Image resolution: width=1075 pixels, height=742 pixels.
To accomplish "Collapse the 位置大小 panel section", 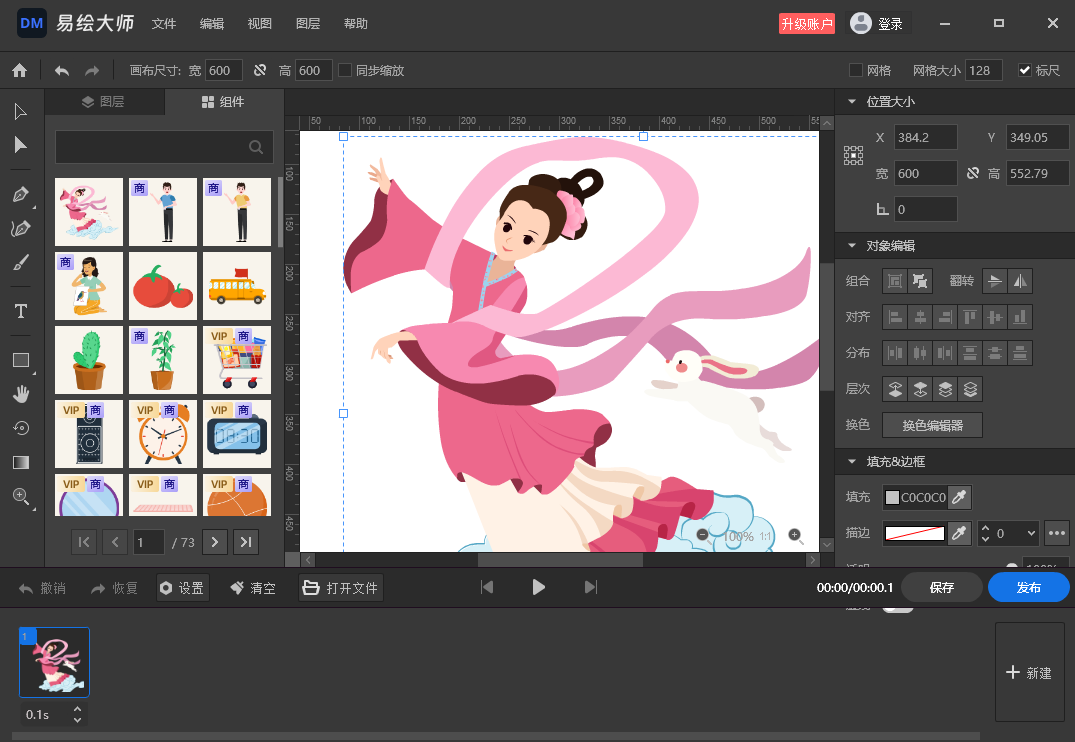I will (x=851, y=102).
